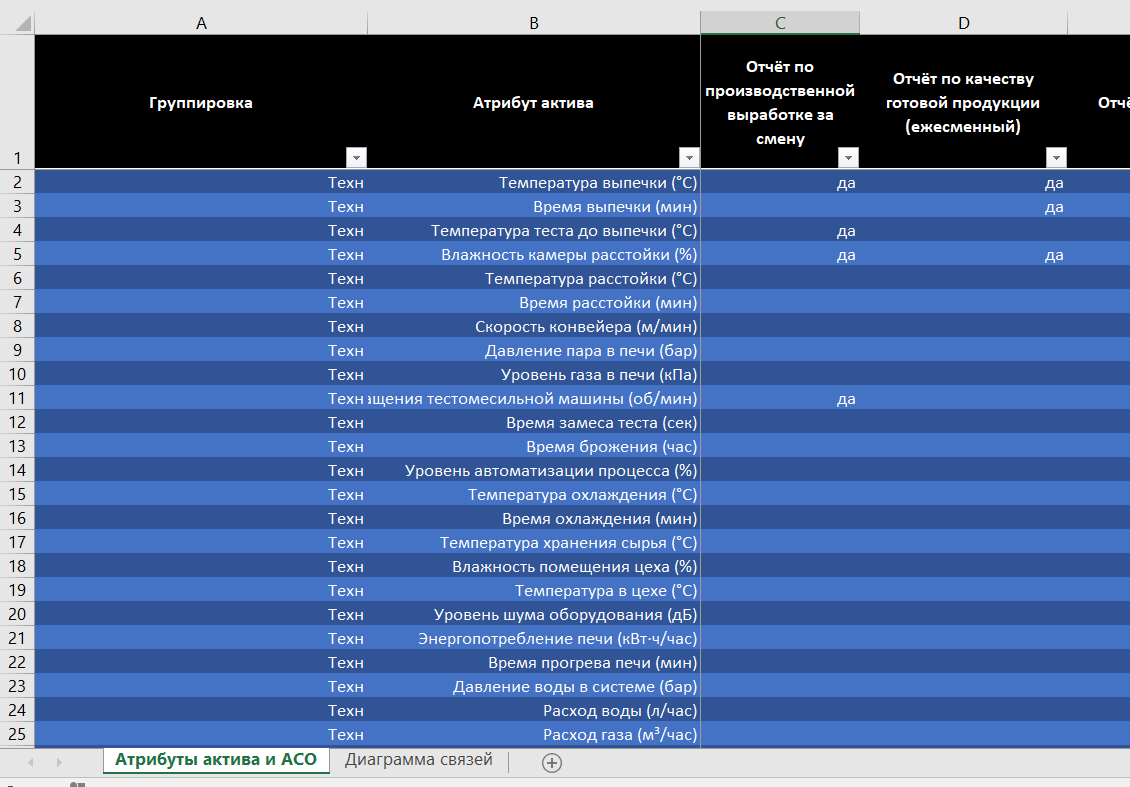Click 'да' in column C row 2
The image size is (1130, 787).
(846, 183)
